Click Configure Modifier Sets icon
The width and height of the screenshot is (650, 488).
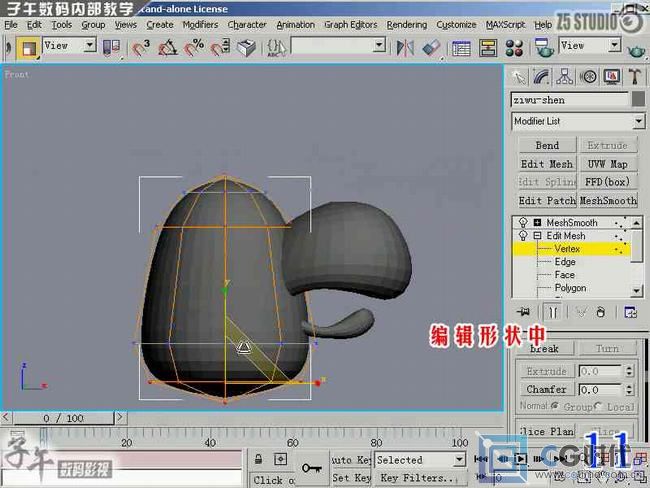tap(631, 312)
